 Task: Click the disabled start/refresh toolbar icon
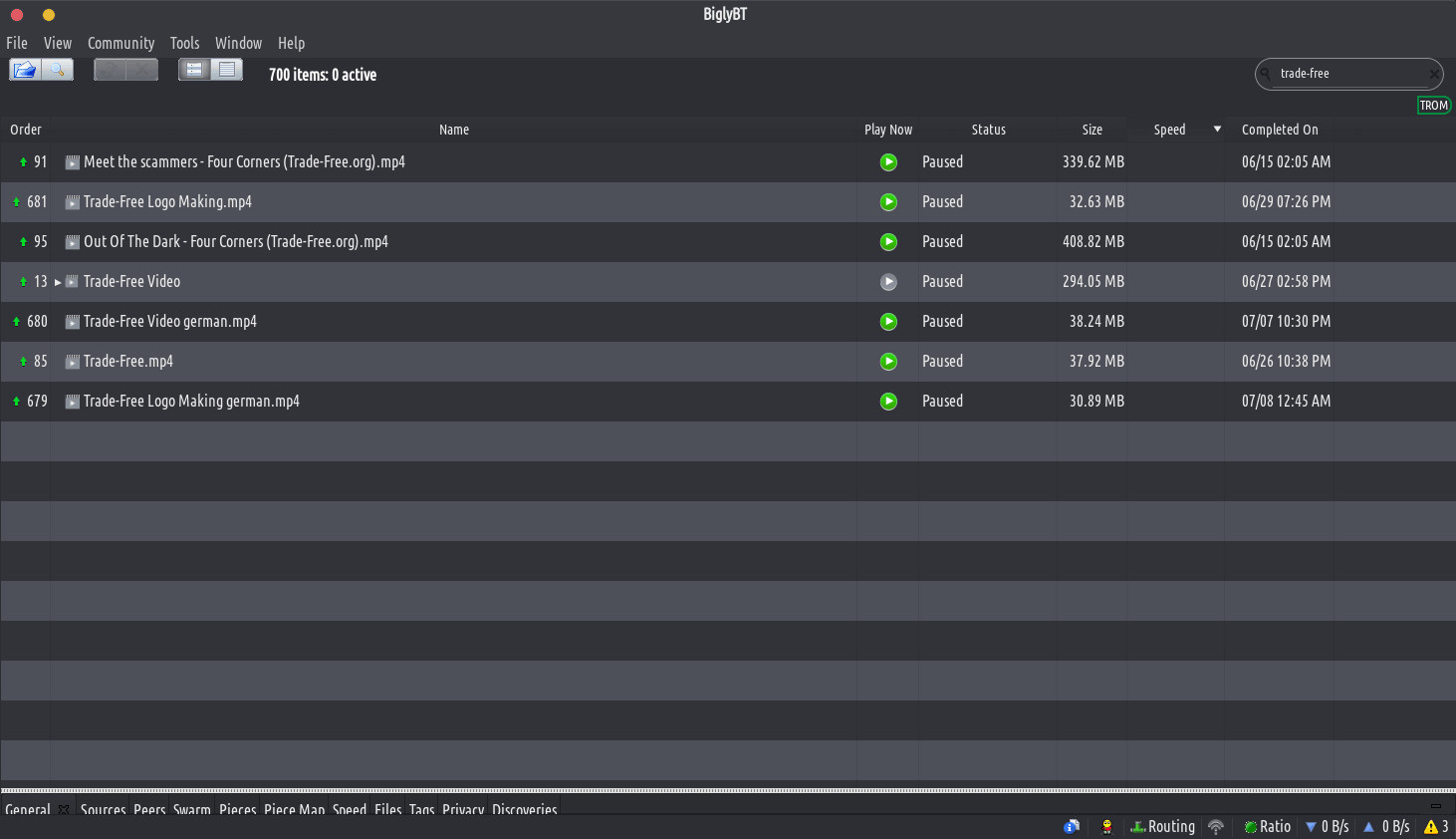coord(110,70)
